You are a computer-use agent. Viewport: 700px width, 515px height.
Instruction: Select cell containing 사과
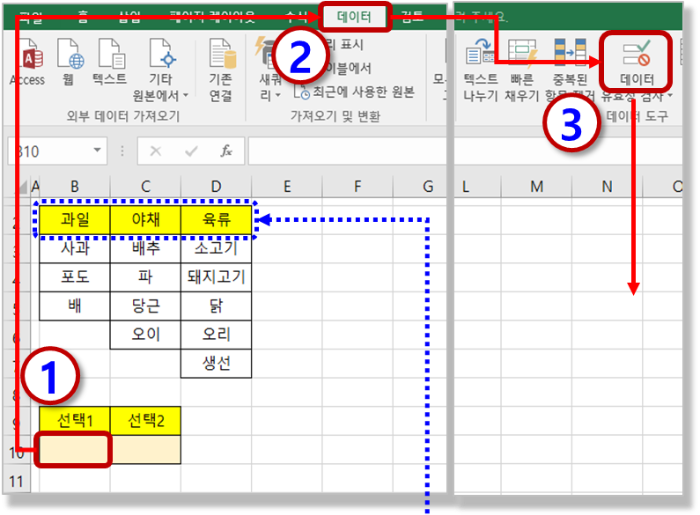(75, 249)
